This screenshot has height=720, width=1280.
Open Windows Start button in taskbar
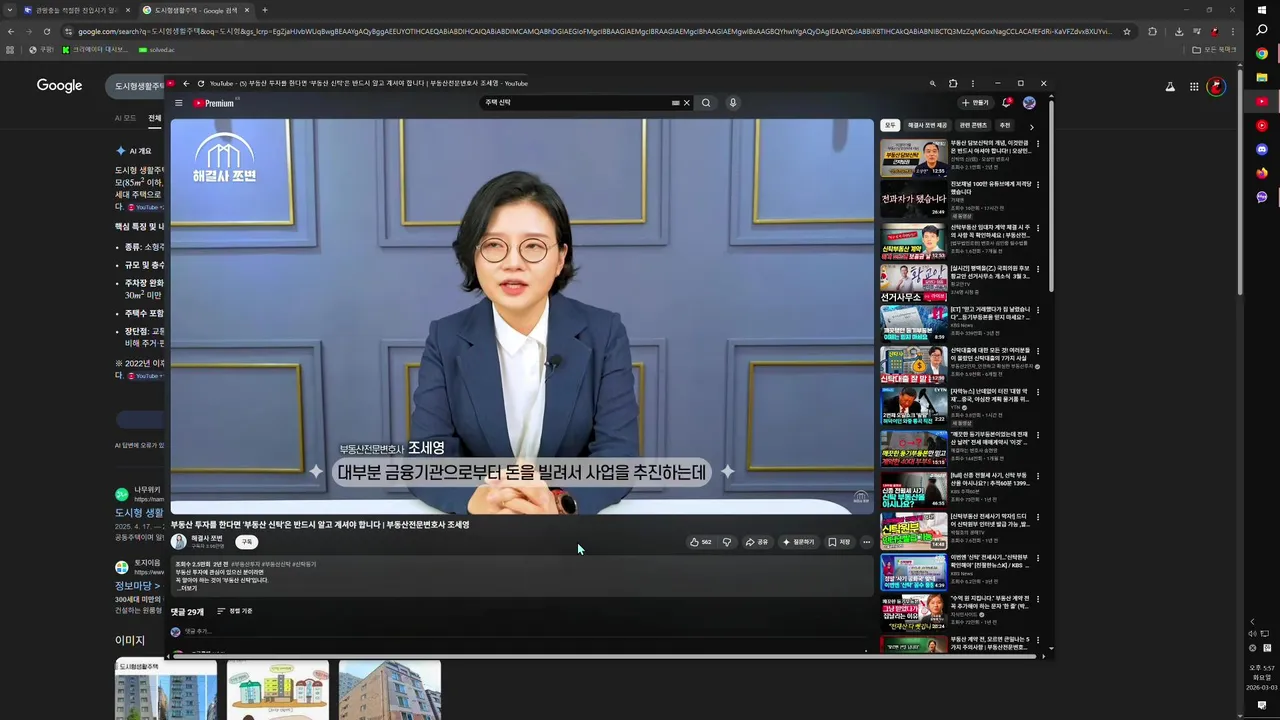pyautogui.click(x=1261, y=10)
